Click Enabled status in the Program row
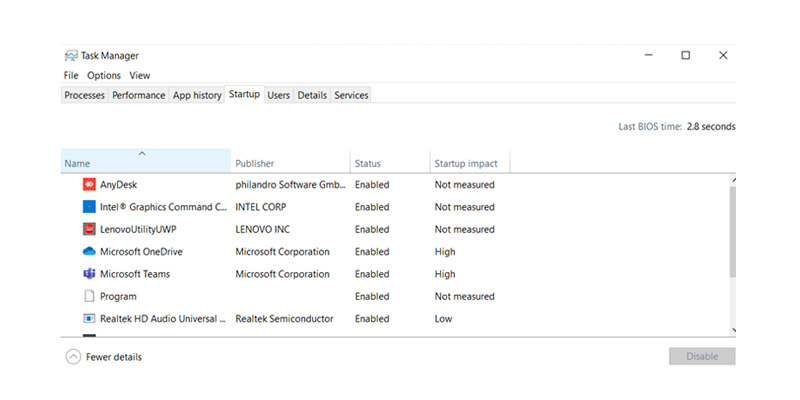Screen dimensions: 800x400 [x=372, y=296]
